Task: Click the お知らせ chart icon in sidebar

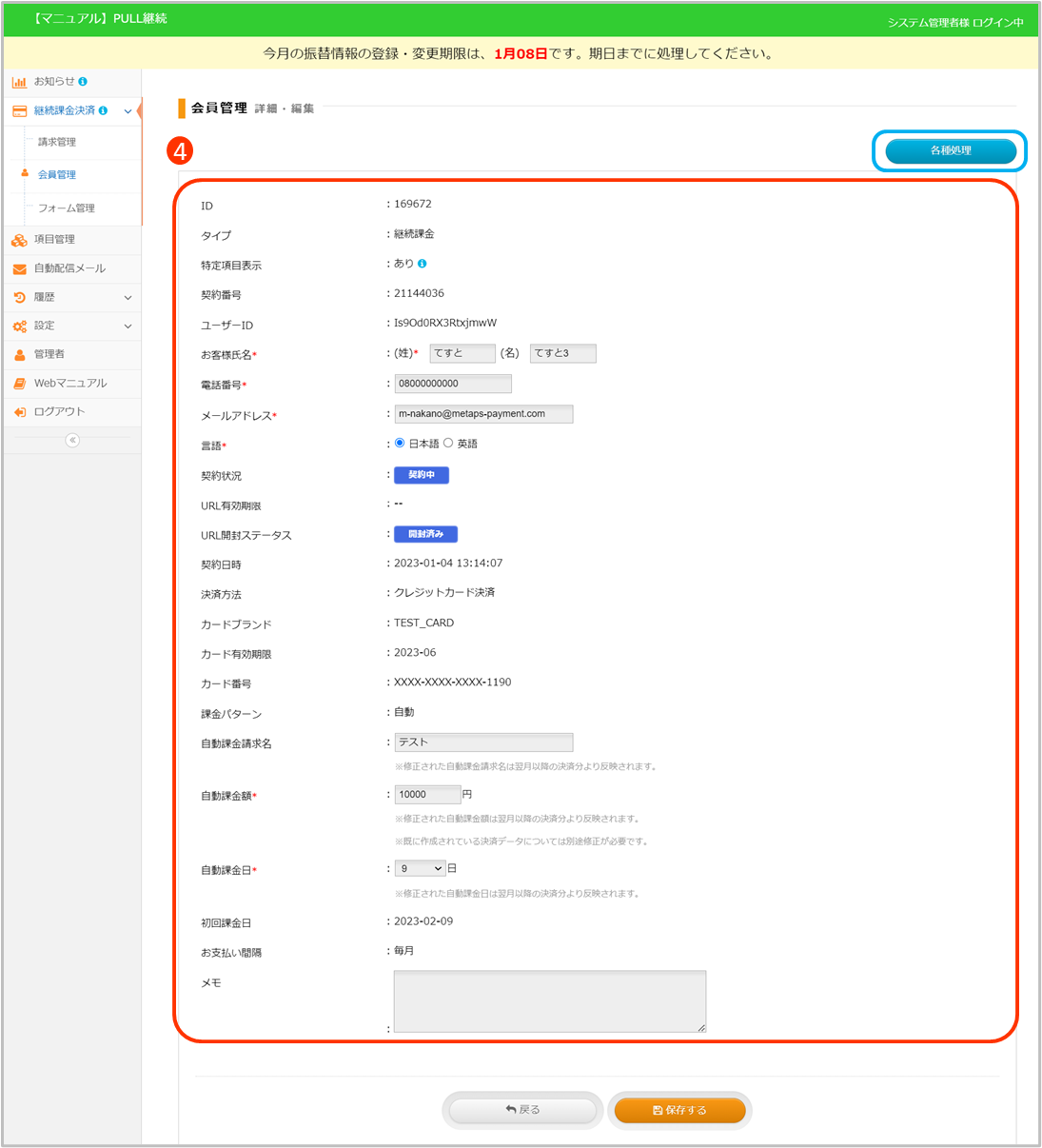Action: point(19,82)
